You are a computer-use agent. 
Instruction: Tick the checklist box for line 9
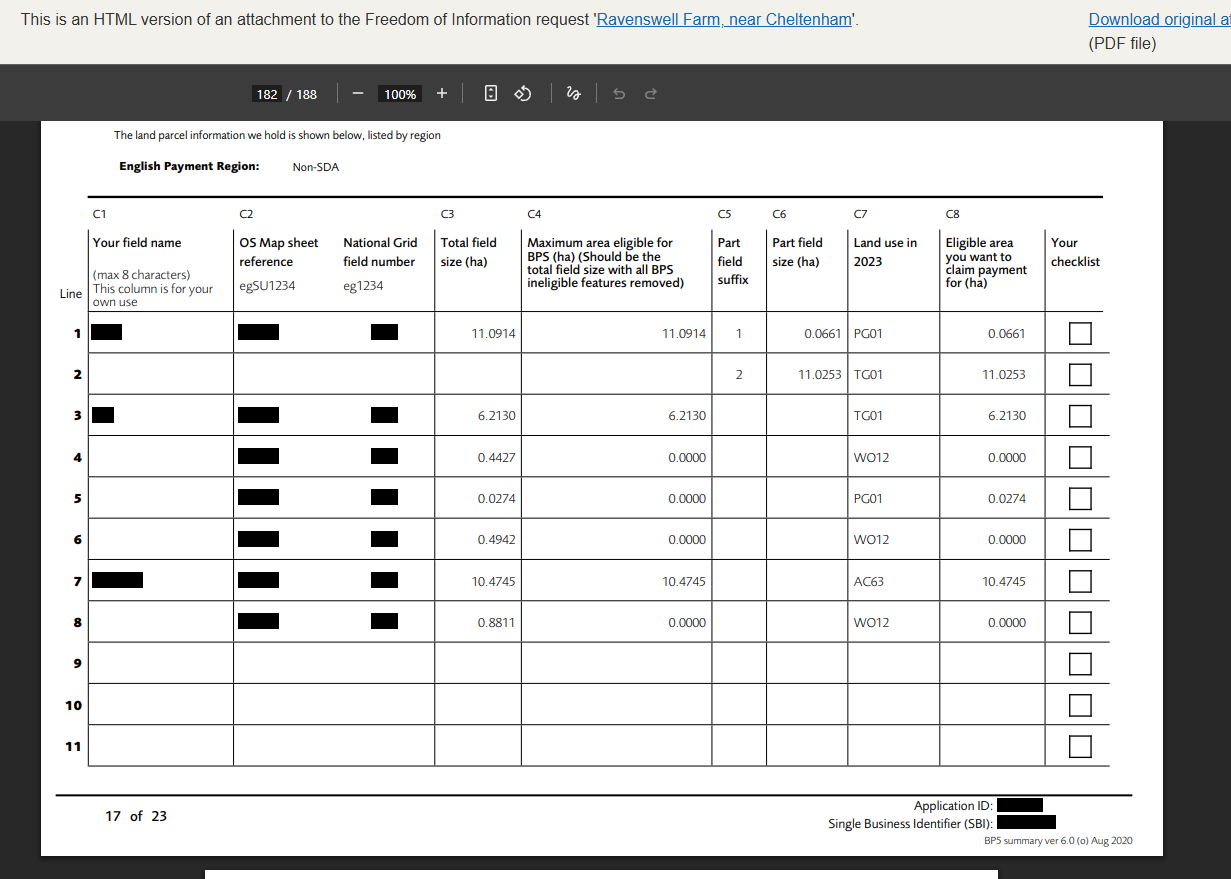point(1080,664)
